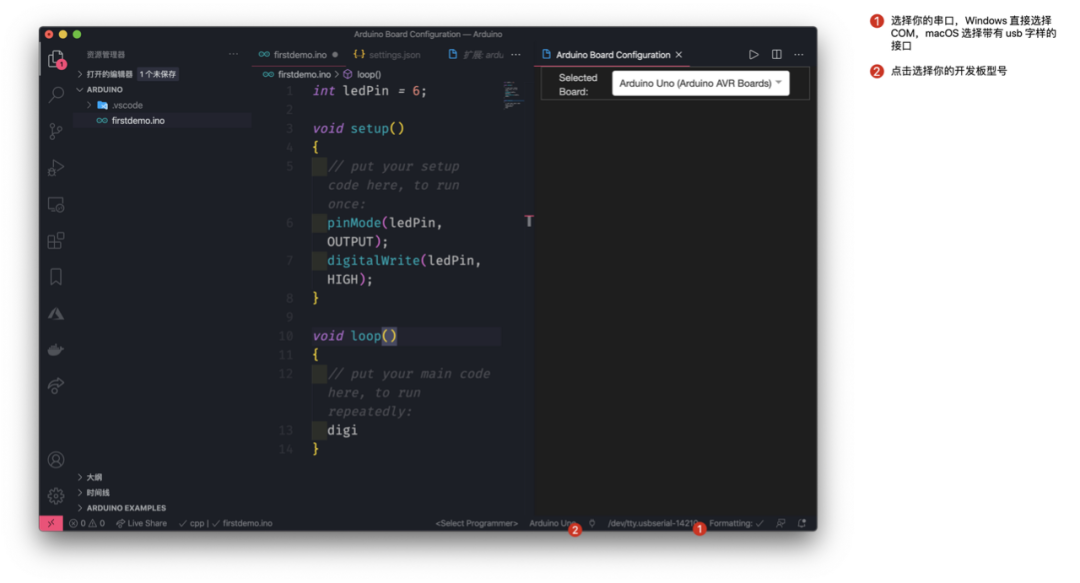Click Select Programmer in the status bar
This screenshot has height=583, width=1080.
point(477,523)
